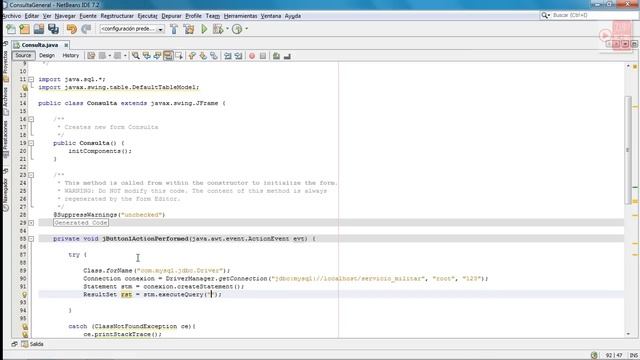Click the New File icon
The width and height of the screenshot is (640, 360).
[11, 29]
